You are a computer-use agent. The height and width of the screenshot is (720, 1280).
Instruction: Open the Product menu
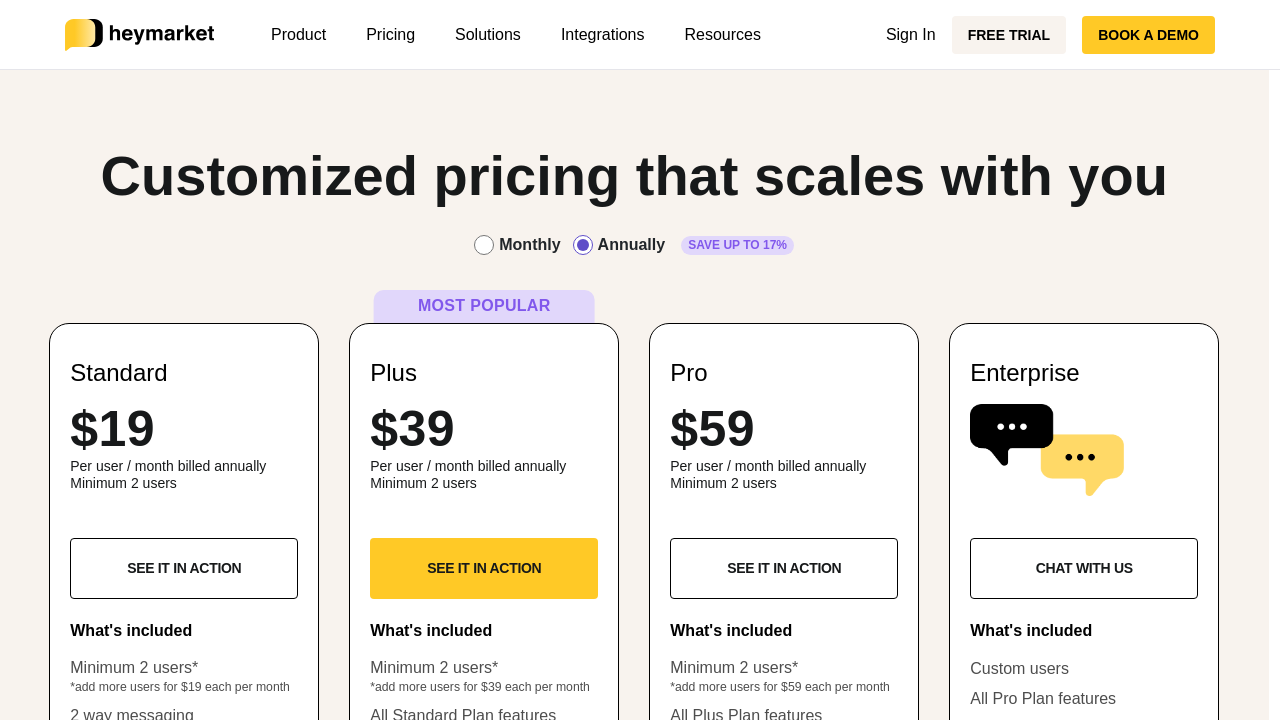tap(298, 35)
